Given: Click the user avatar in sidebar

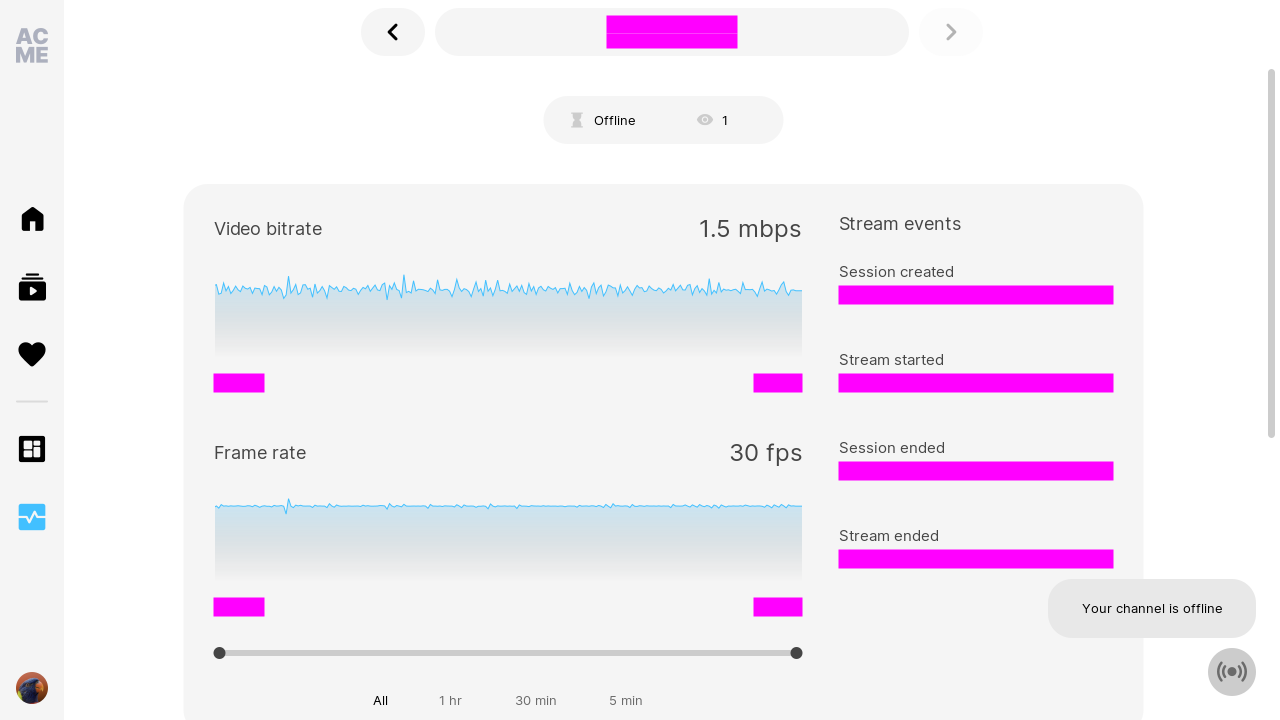Looking at the screenshot, I should [x=32, y=688].
